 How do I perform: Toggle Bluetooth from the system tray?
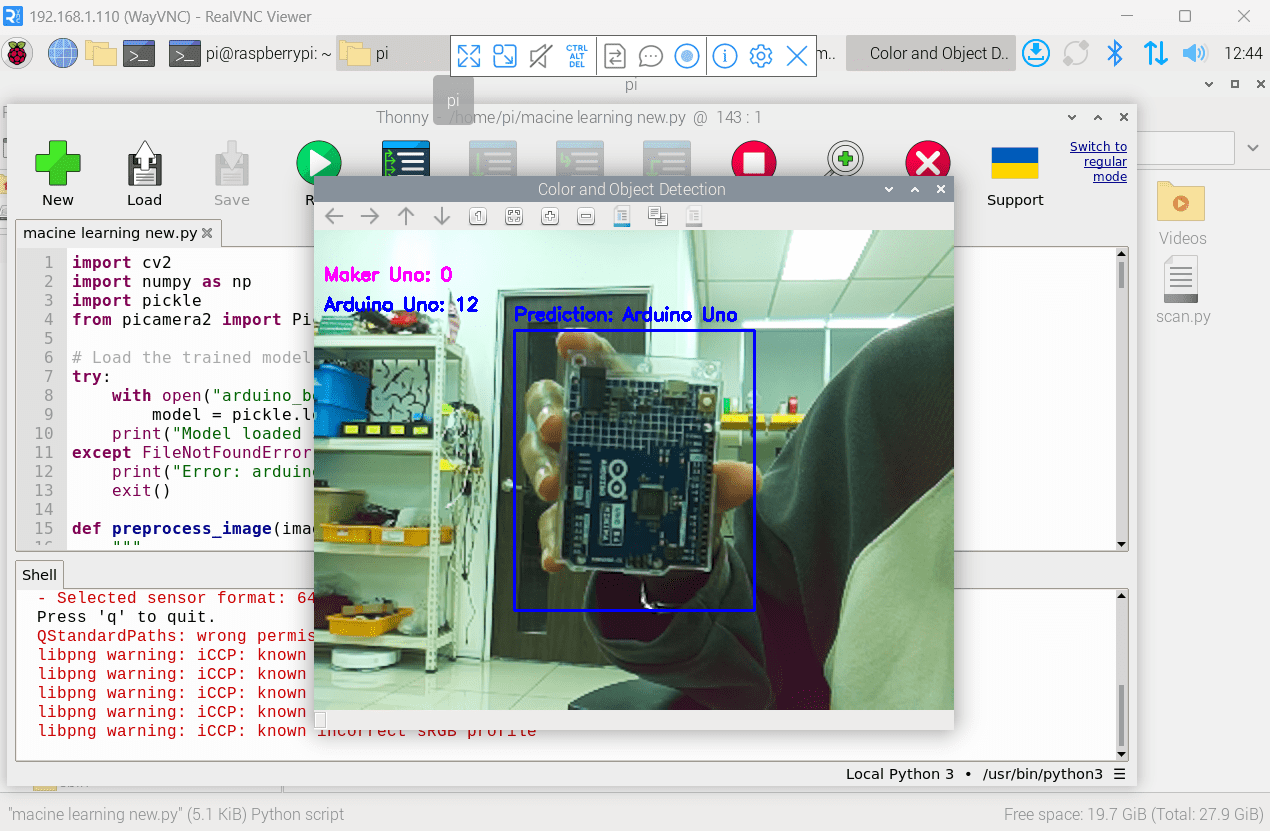click(1115, 53)
